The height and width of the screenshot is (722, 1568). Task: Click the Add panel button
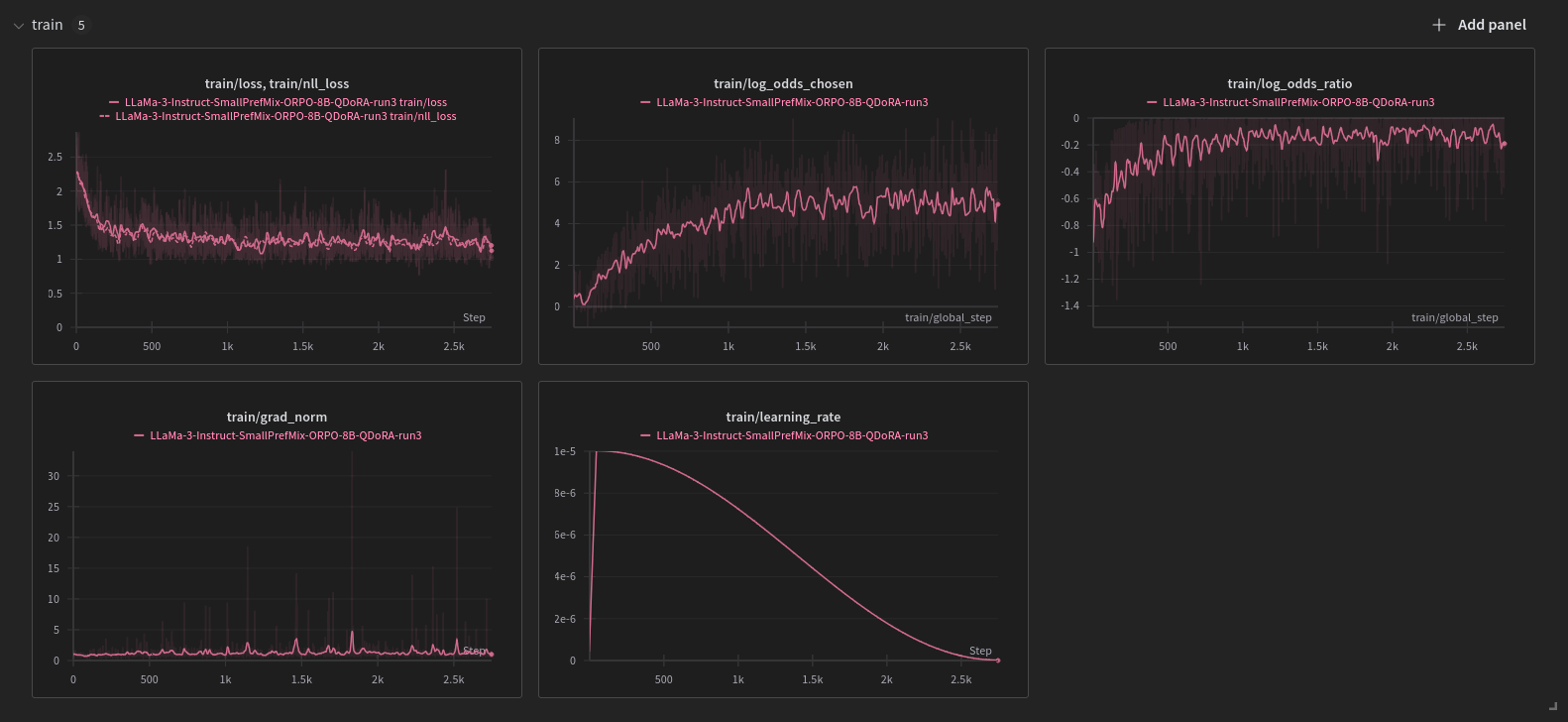pos(1479,25)
